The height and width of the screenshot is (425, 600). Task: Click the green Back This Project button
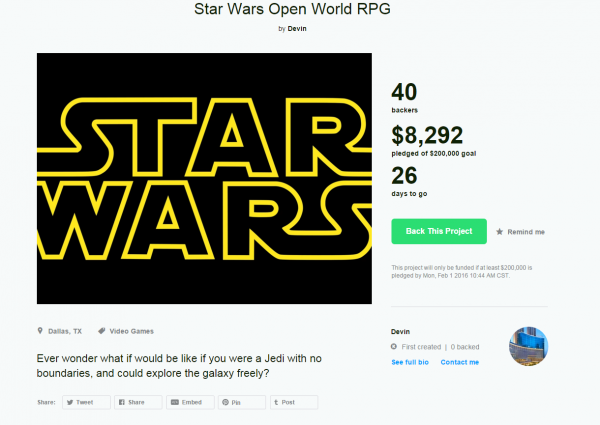coord(439,231)
